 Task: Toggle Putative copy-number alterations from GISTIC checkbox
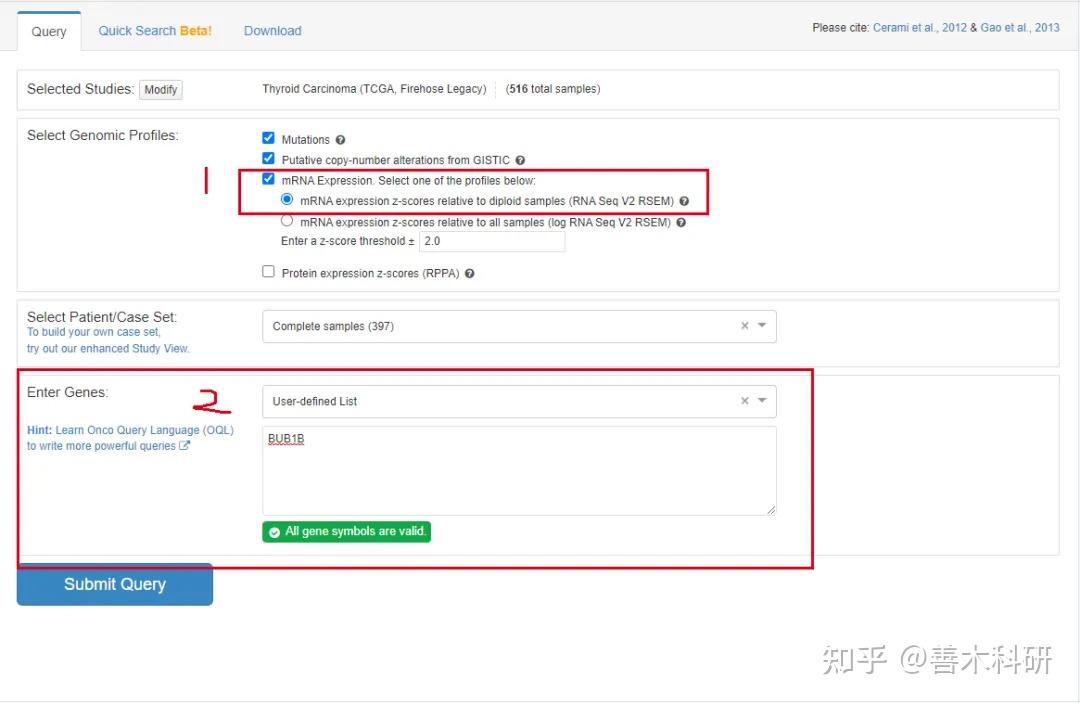tap(269, 159)
